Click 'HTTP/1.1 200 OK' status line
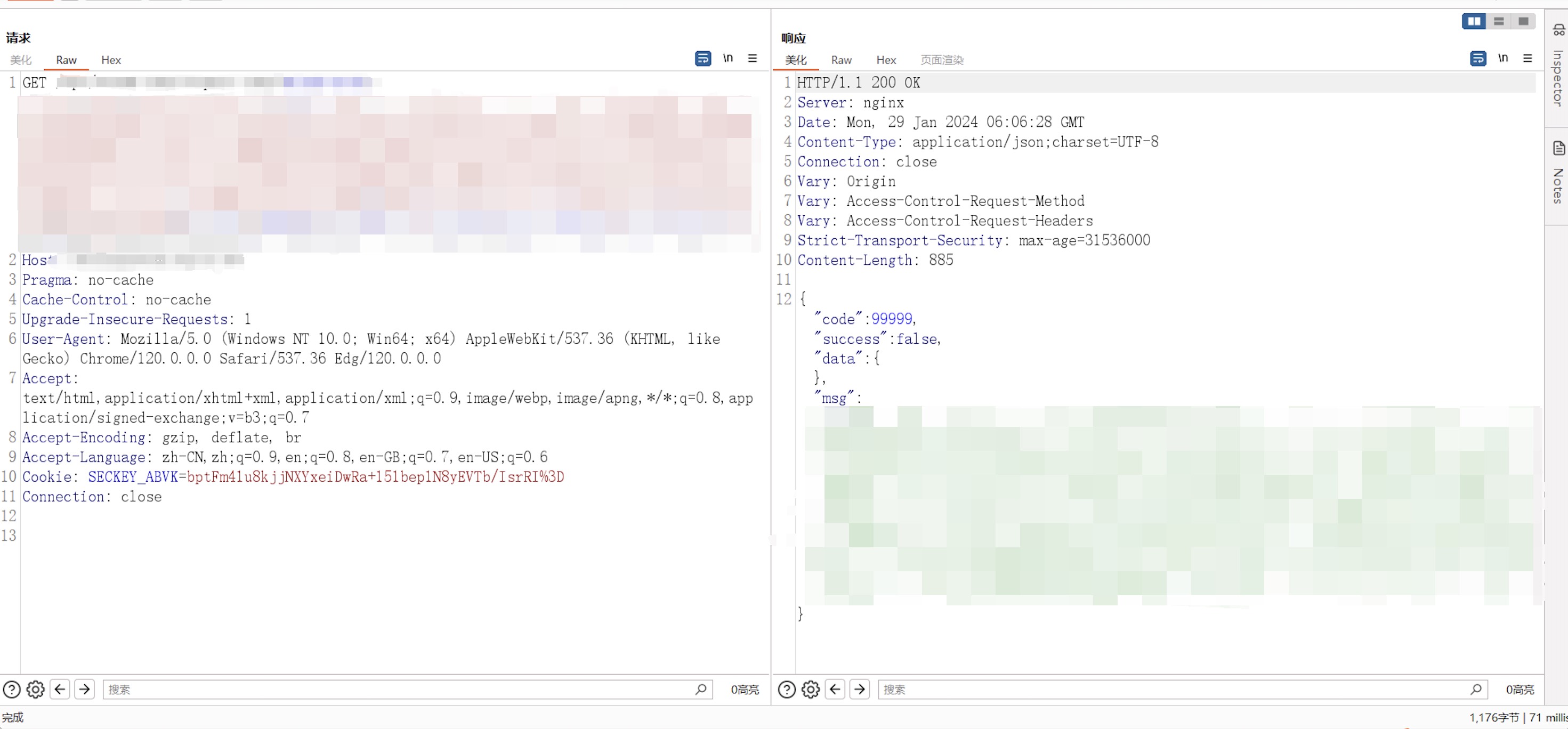The height and width of the screenshot is (729, 1568). click(x=858, y=83)
